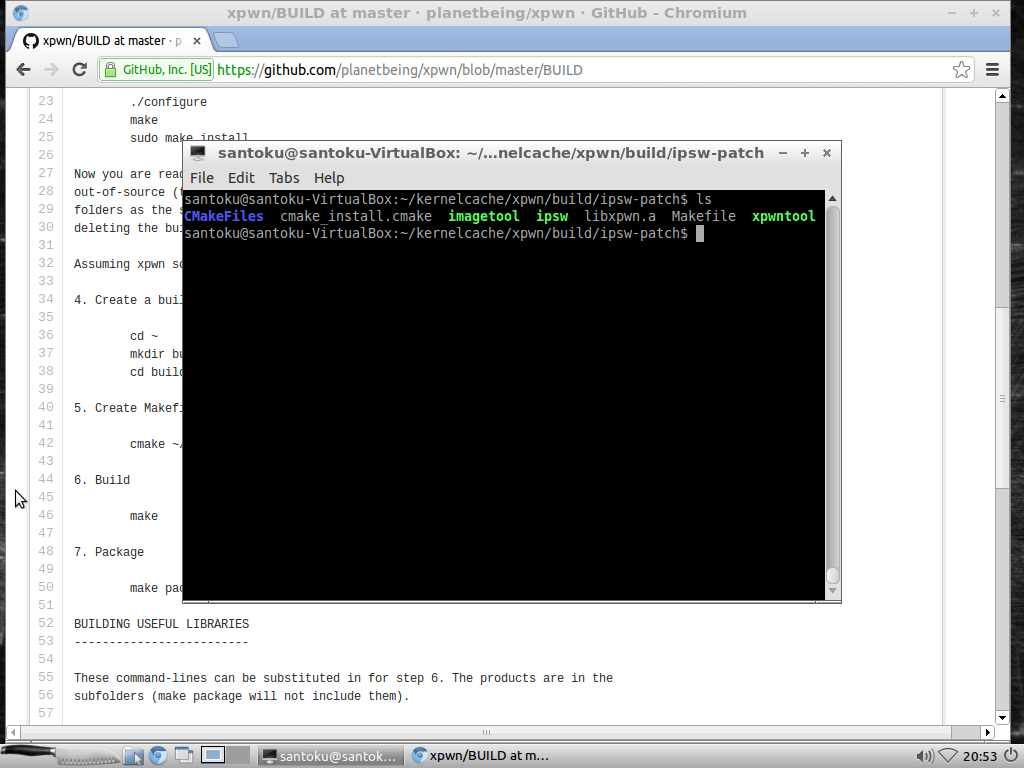Open the Chromium hamburger menu
This screenshot has width=1024, height=768.
[992, 70]
